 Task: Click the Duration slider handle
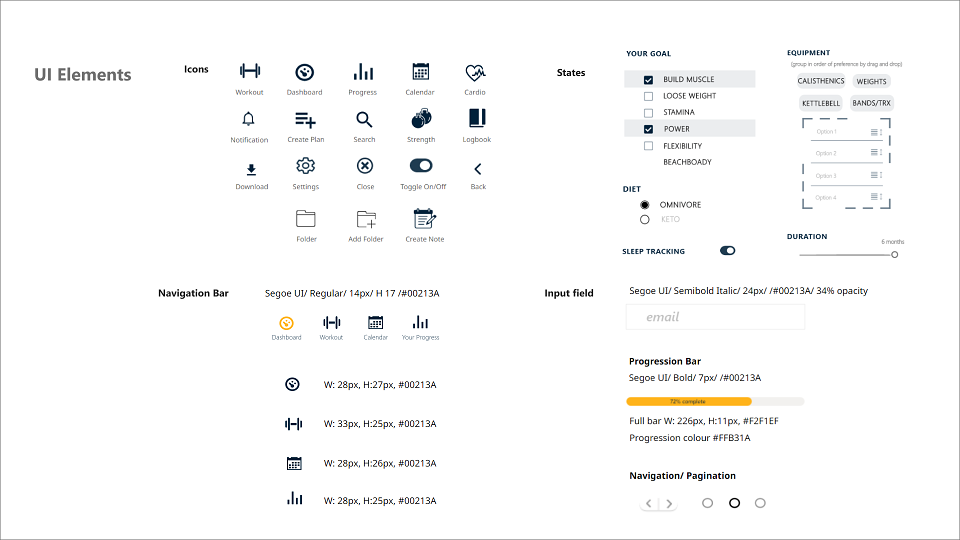(894, 255)
